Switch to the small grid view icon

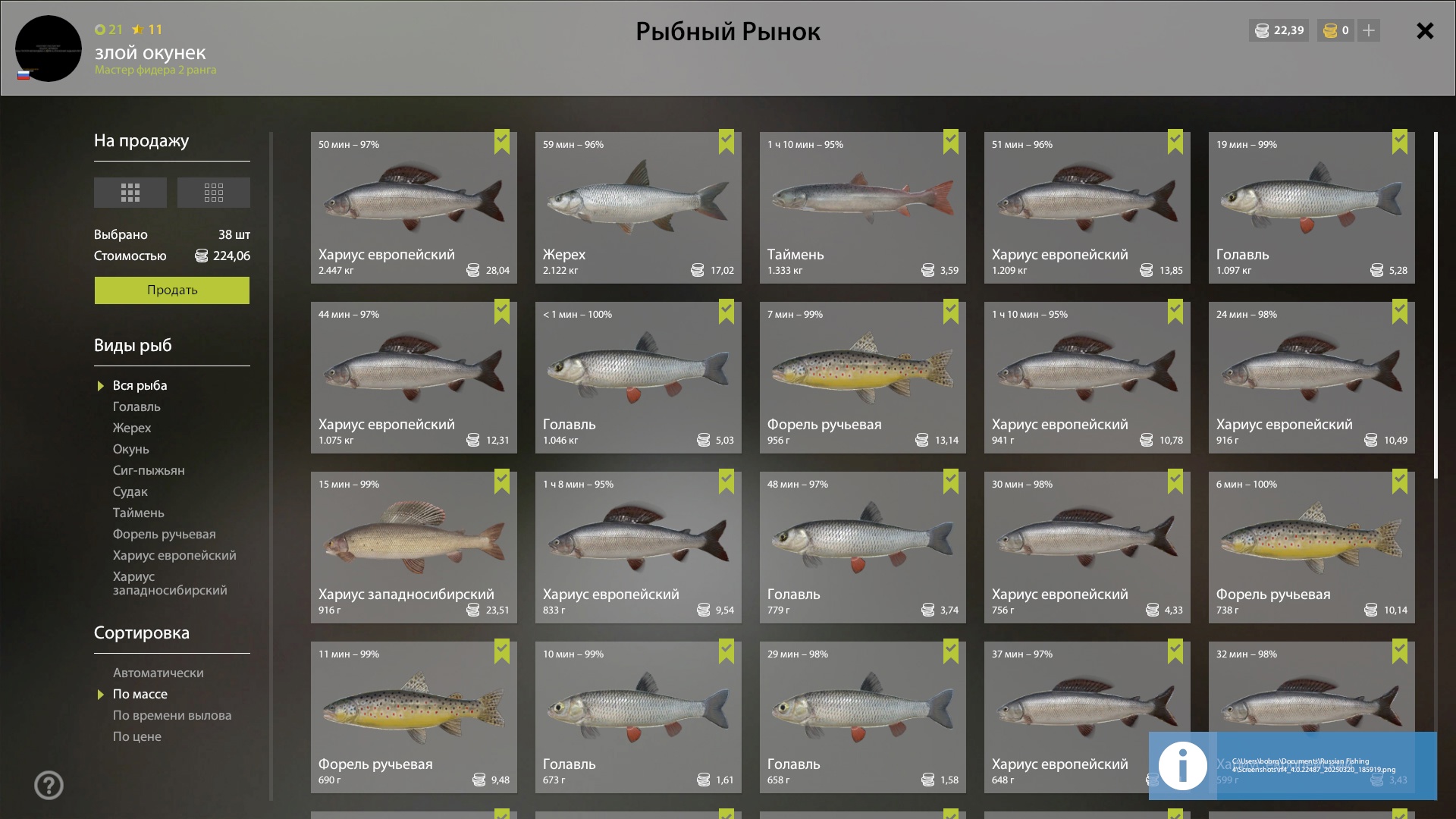tap(213, 193)
